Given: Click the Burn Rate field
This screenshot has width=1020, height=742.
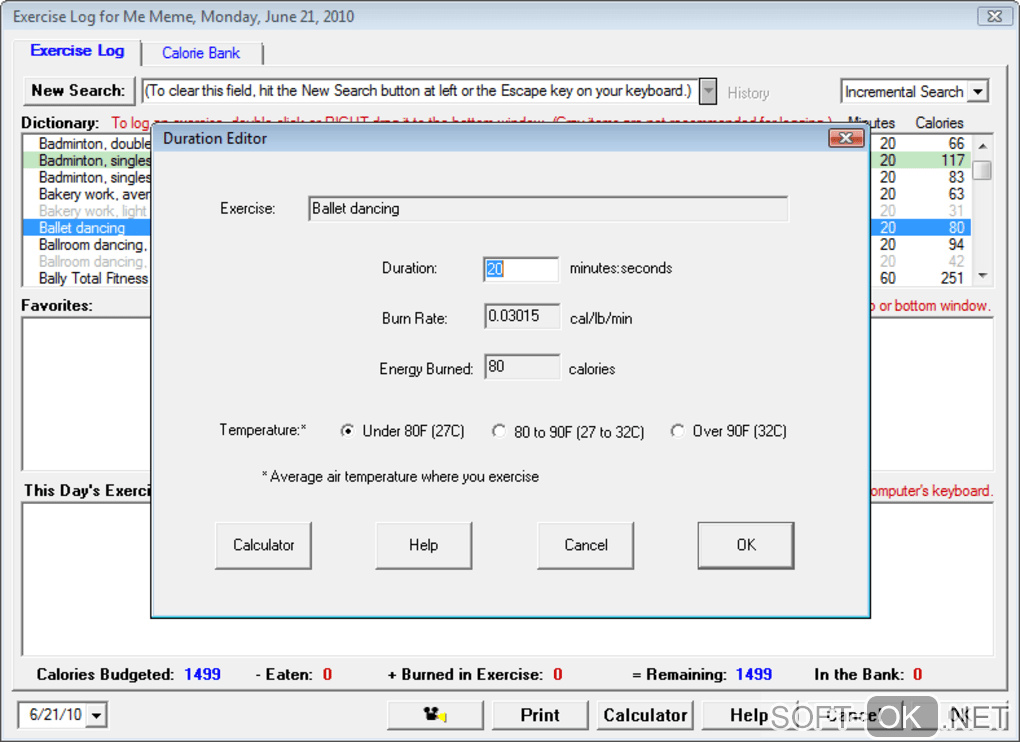Looking at the screenshot, I should (522, 317).
